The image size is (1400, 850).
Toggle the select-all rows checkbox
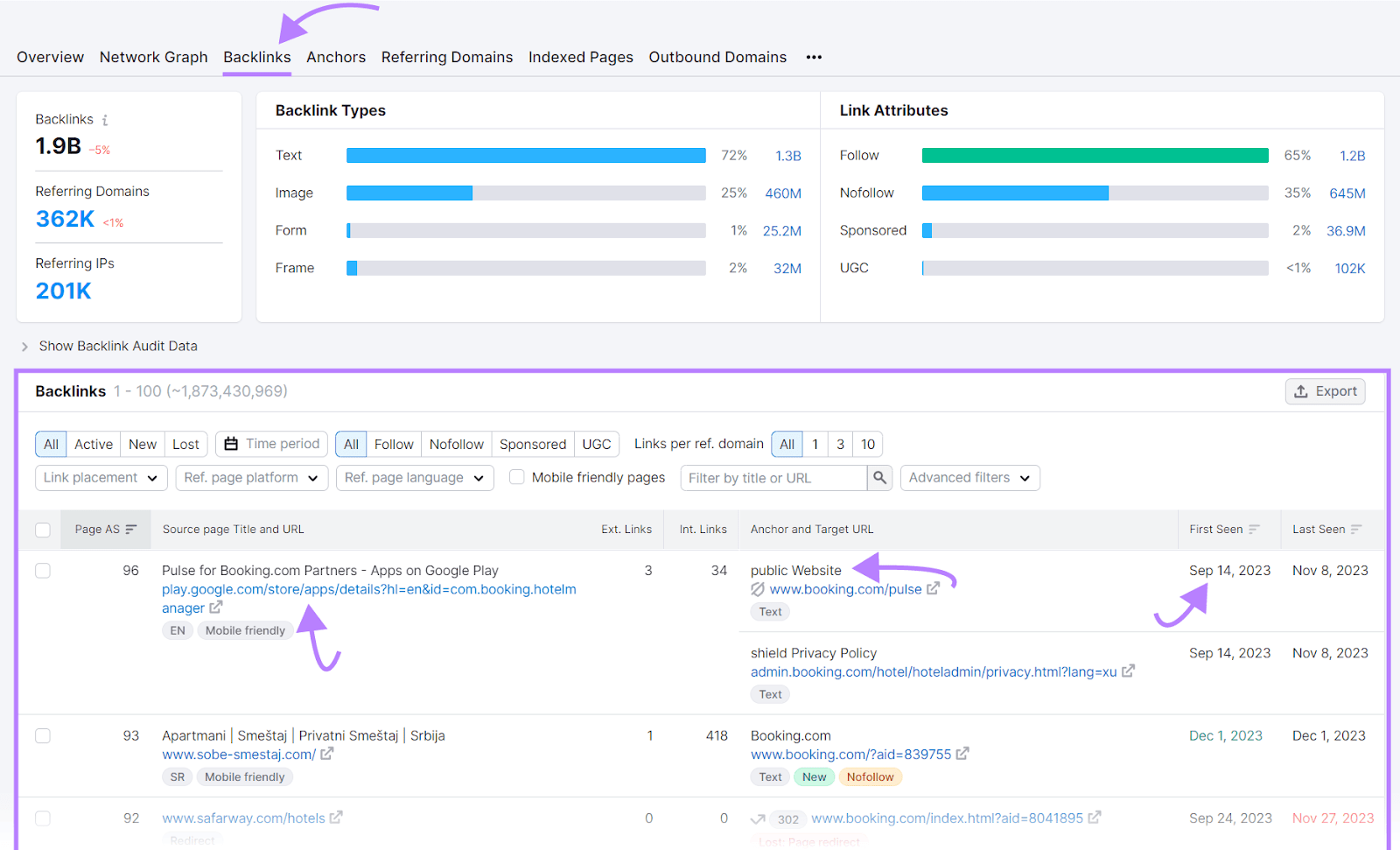[43, 530]
